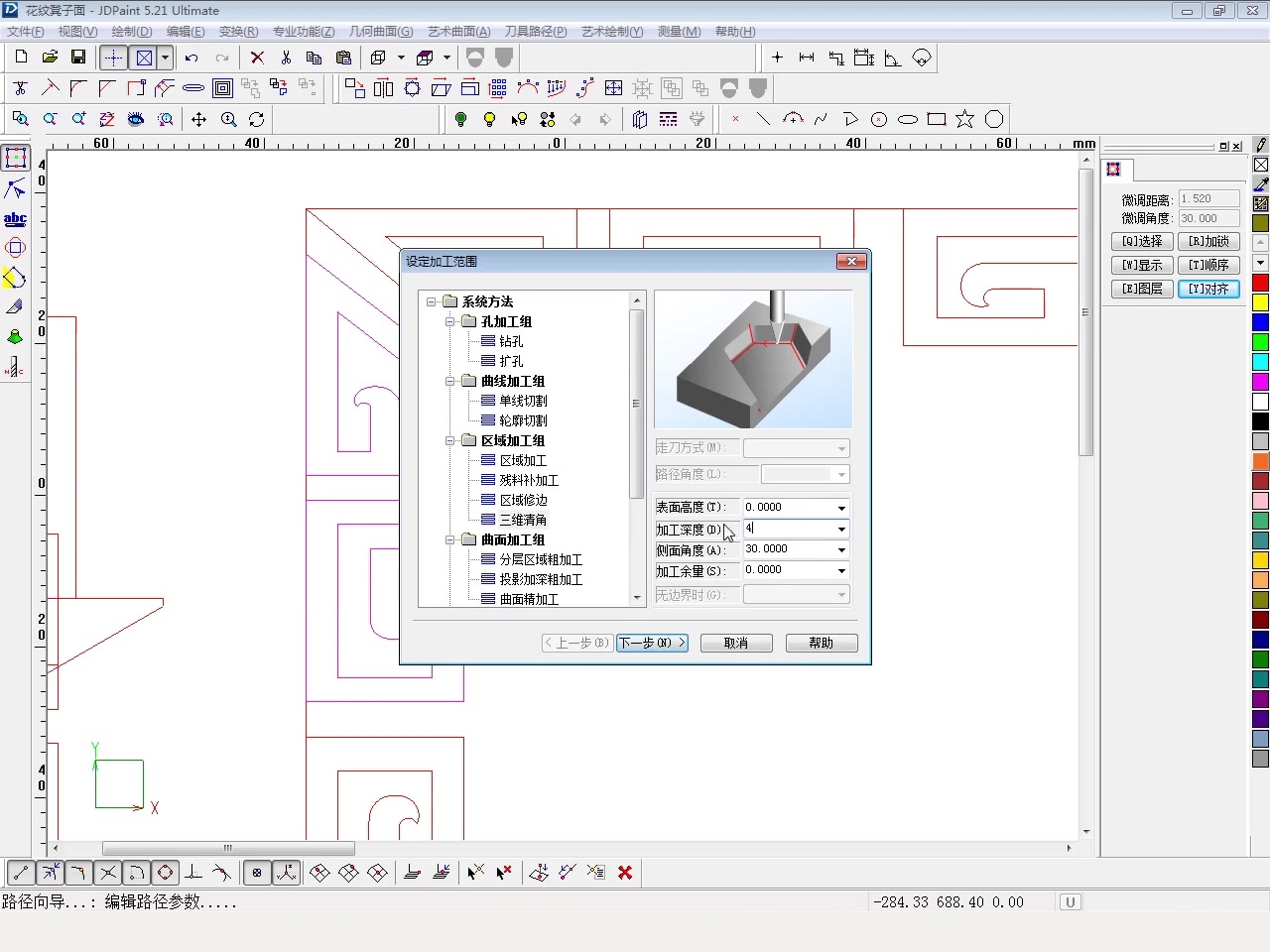Select the Pan move view tool
The height and width of the screenshot is (952, 1270).
pyautogui.click(x=199, y=119)
